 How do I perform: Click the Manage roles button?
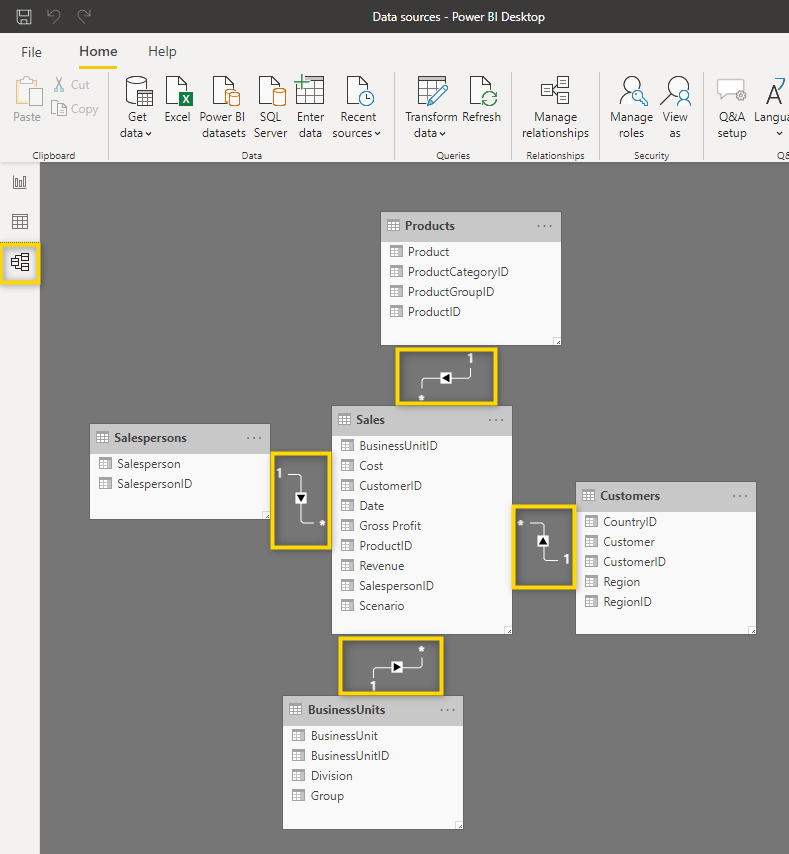tap(632, 107)
